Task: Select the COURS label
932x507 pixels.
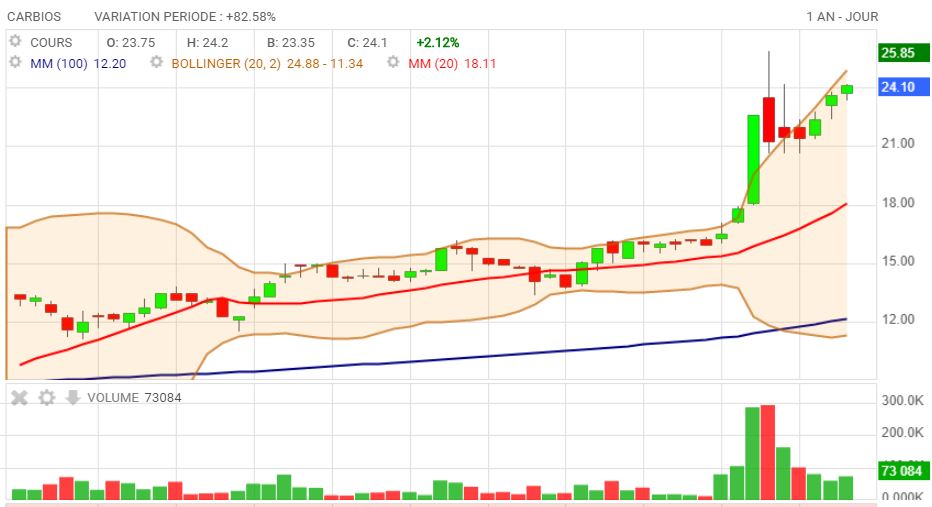Action: [51, 43]
